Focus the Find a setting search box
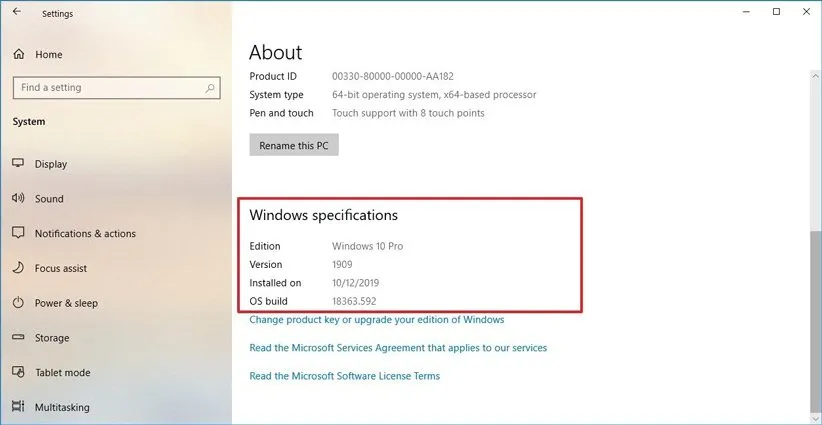This screenshot has height=425, width=822. (x=108, y=88)
